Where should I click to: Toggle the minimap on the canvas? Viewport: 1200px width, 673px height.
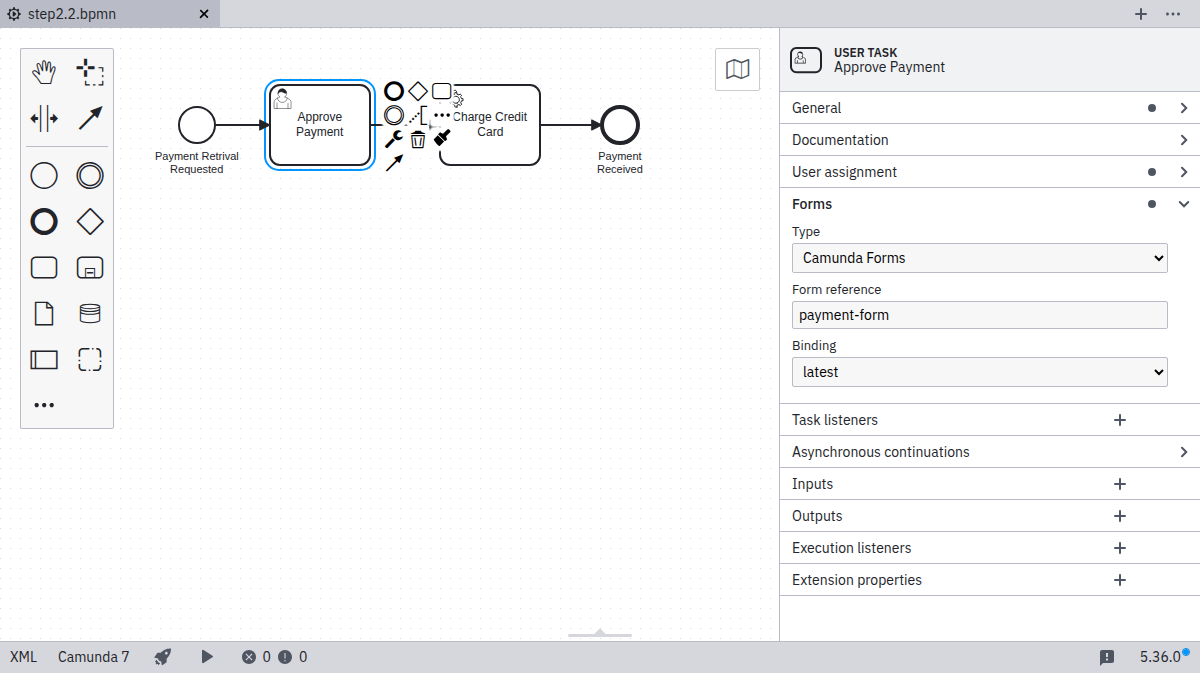(x=737, y=69)
